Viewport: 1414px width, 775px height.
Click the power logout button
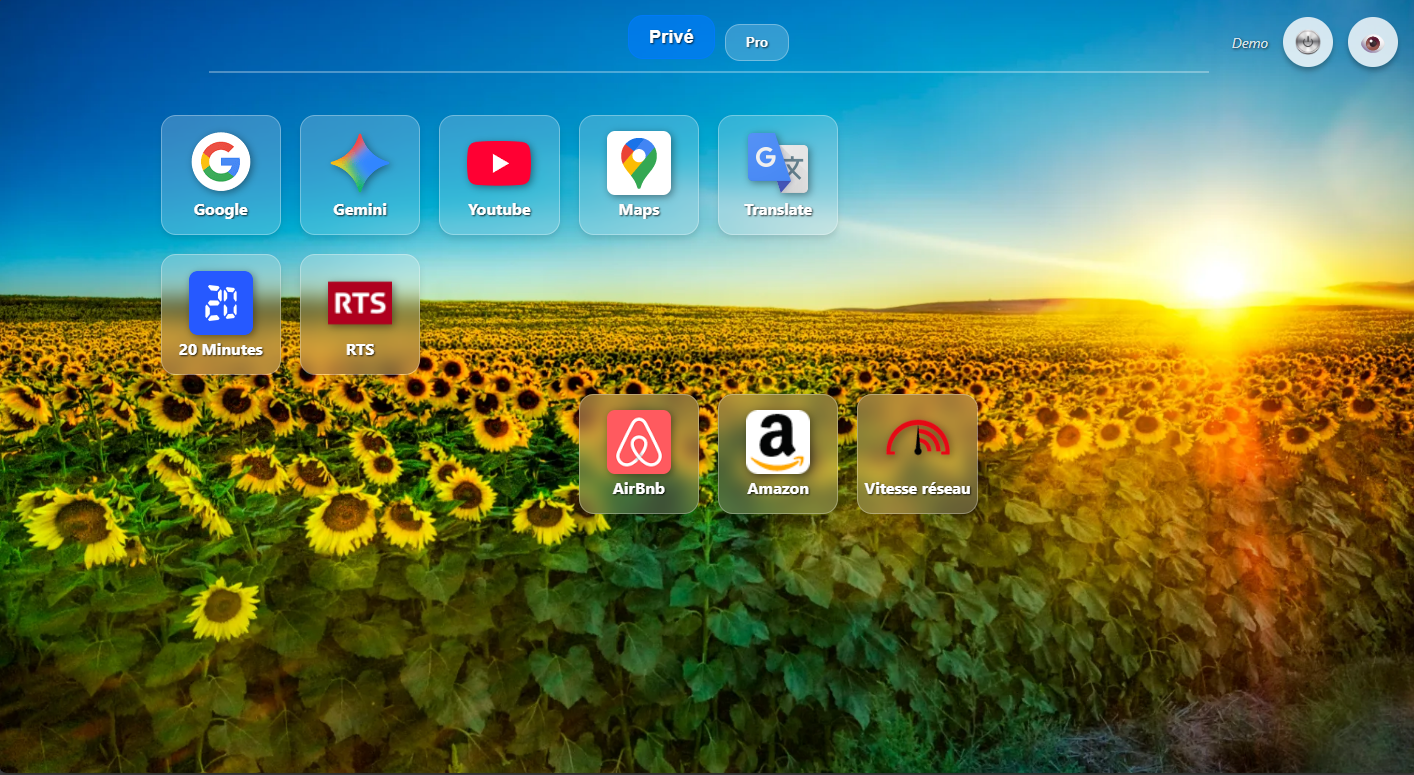[x=1308, y=43]
